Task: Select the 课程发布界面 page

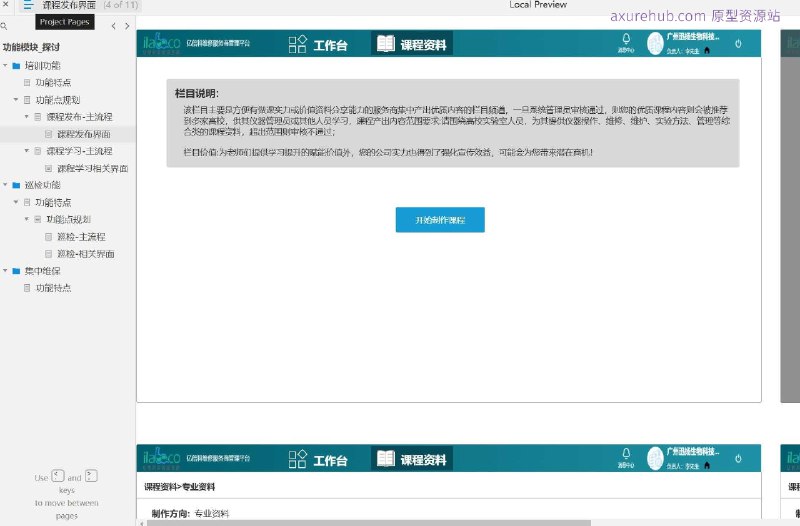Action: 84,134
